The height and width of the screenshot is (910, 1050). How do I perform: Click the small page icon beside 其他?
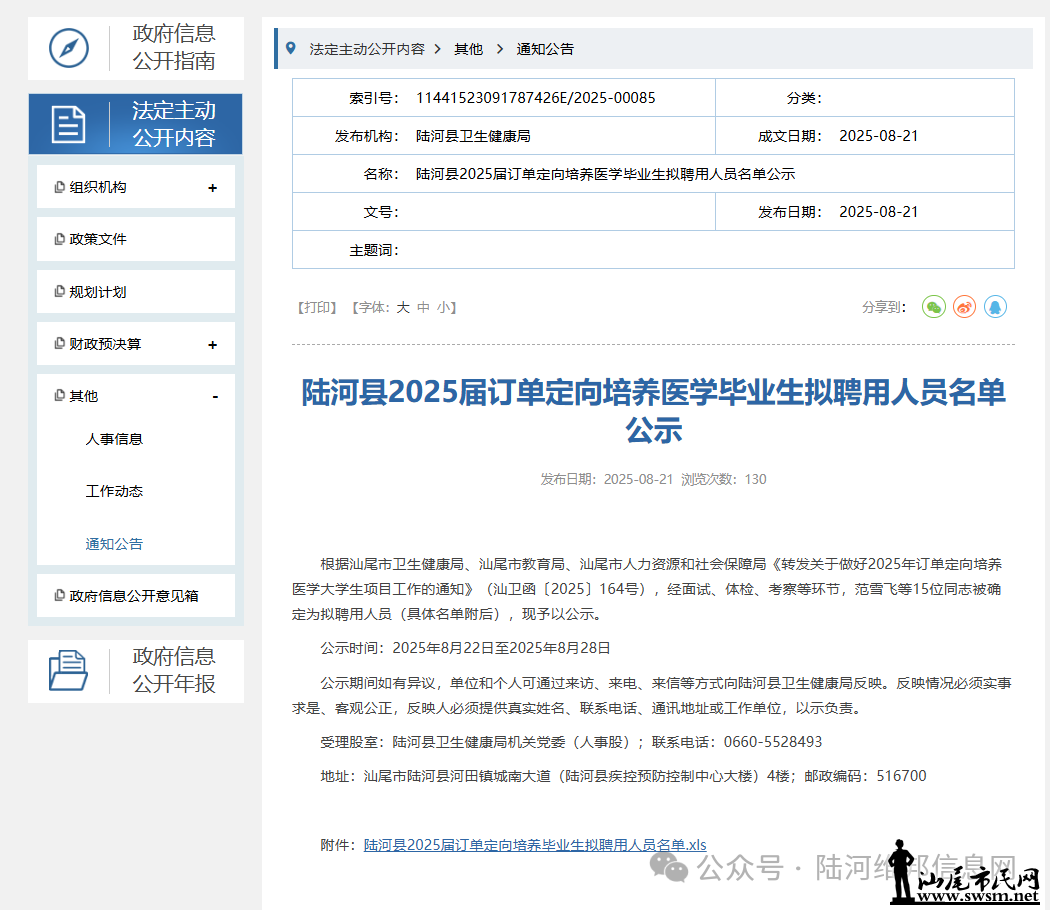tap(60, 396)
